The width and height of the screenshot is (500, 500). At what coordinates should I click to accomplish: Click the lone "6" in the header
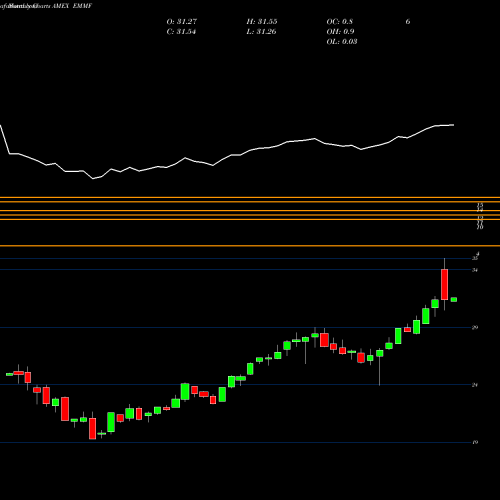(x=408, y=22)
